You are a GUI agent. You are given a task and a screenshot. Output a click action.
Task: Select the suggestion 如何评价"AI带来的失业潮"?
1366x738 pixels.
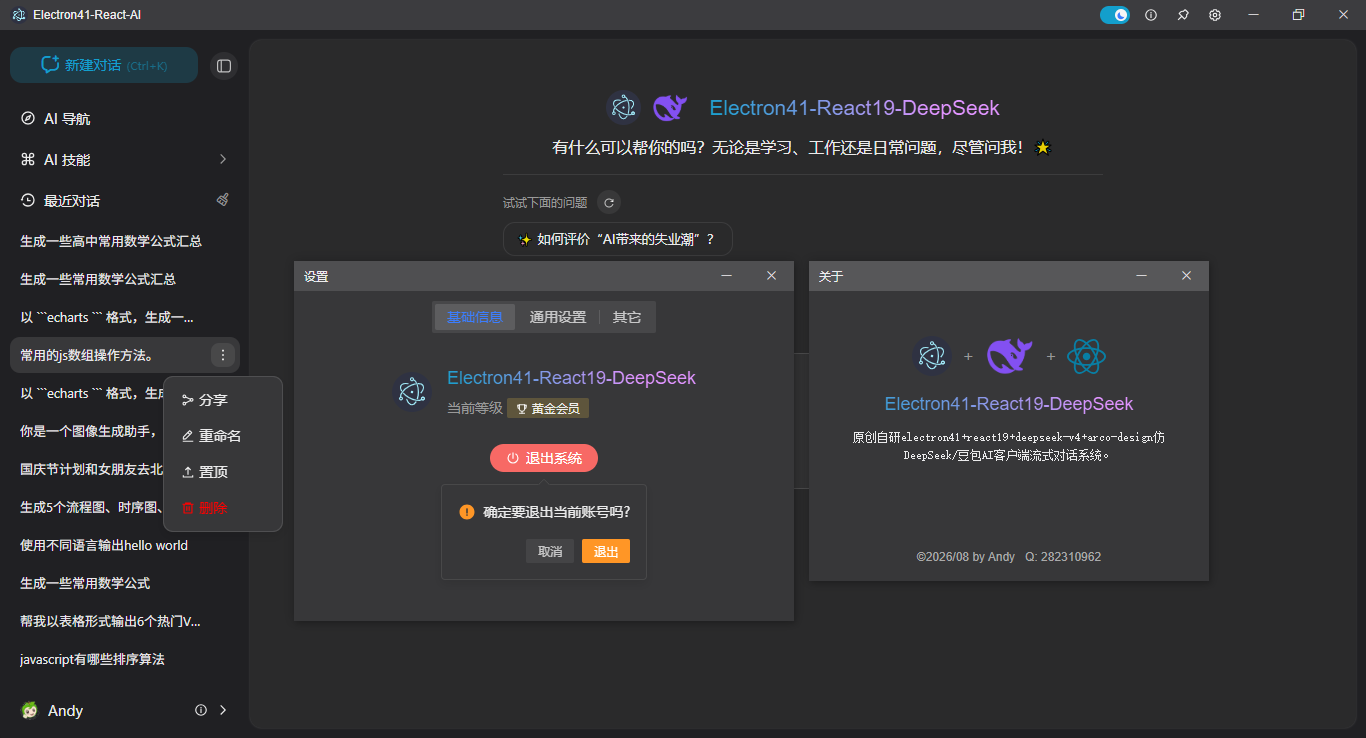tap(618, 239)
